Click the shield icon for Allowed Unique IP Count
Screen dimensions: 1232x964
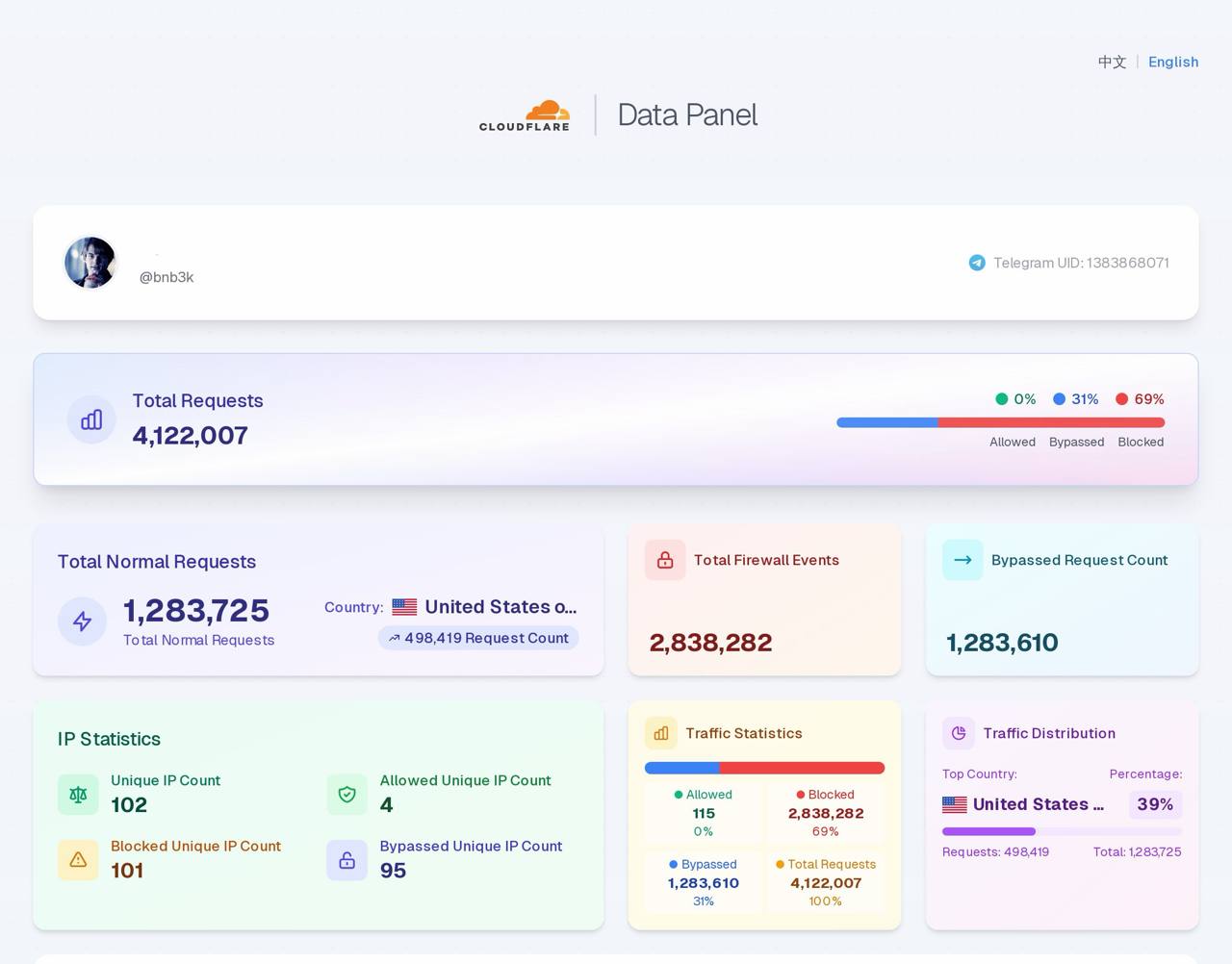pos(347,795)
